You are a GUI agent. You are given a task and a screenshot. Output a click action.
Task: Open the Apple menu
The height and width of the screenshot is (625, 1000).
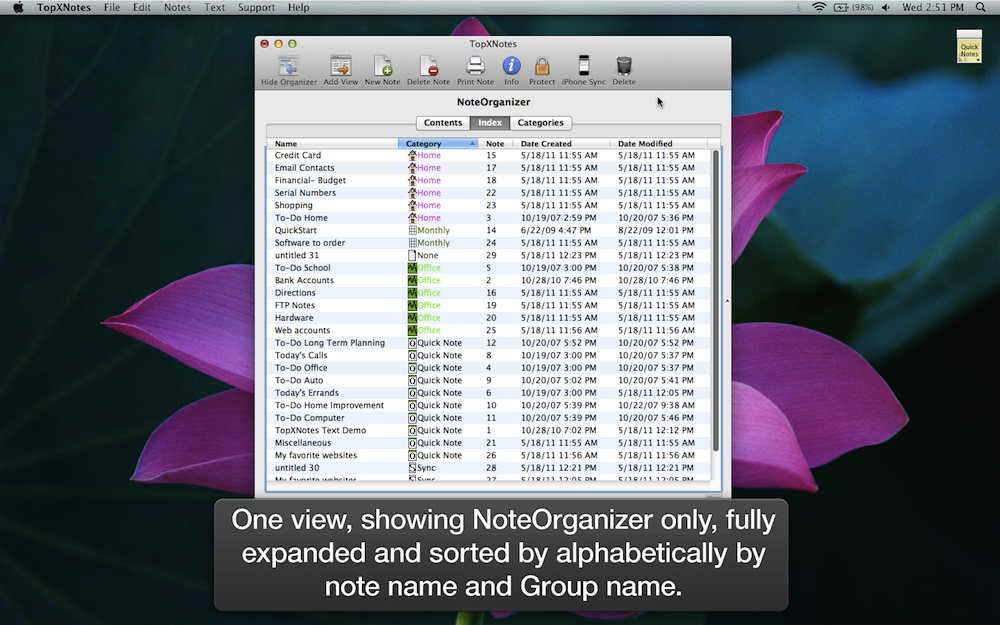[x=18, y=8]
